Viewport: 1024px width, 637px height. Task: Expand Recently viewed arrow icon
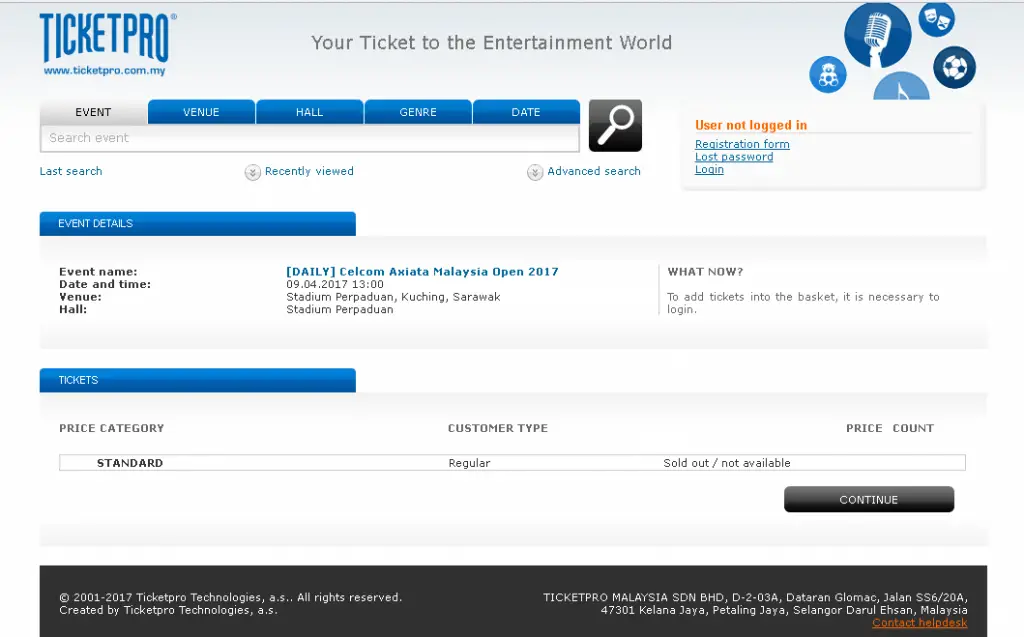point(253,172)
